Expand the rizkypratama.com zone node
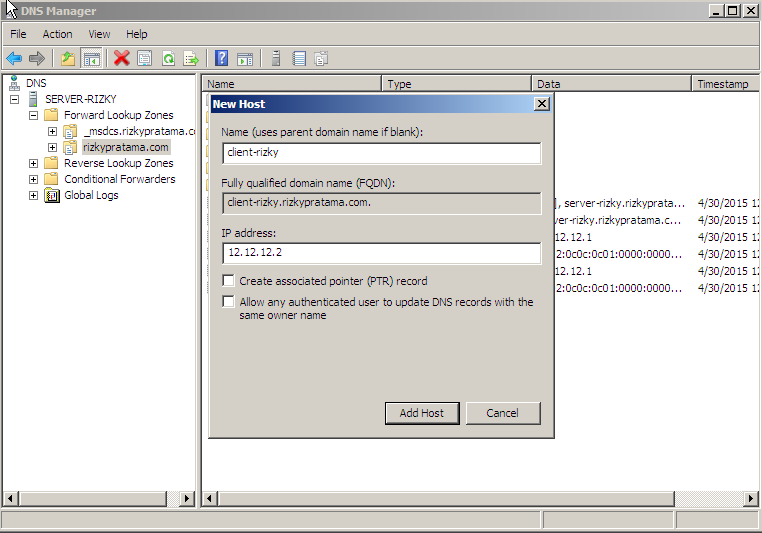Screen dimensions: 762x533 click(52, 147)
